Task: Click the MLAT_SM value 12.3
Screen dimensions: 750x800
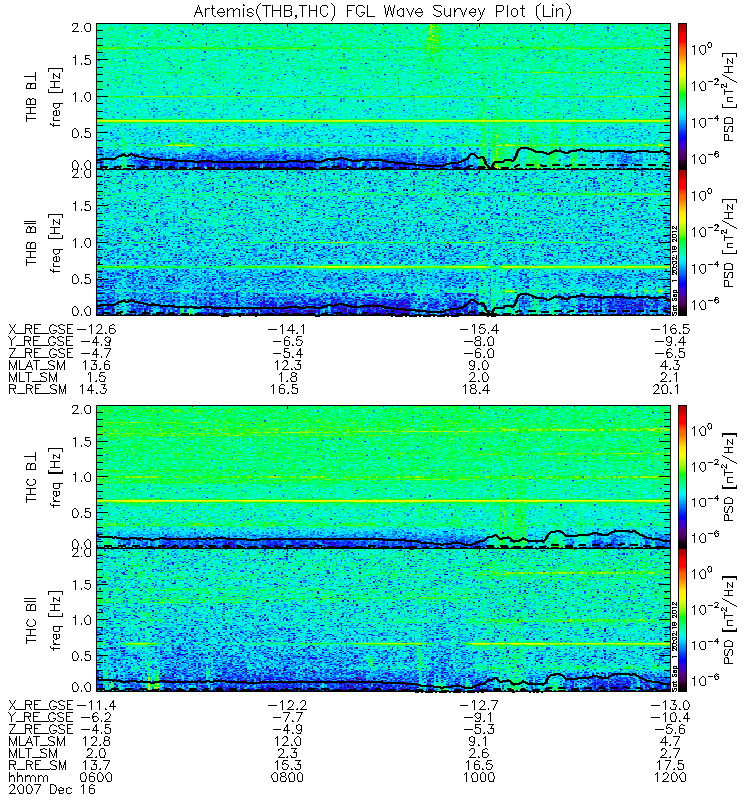Action: pos(287,365)
